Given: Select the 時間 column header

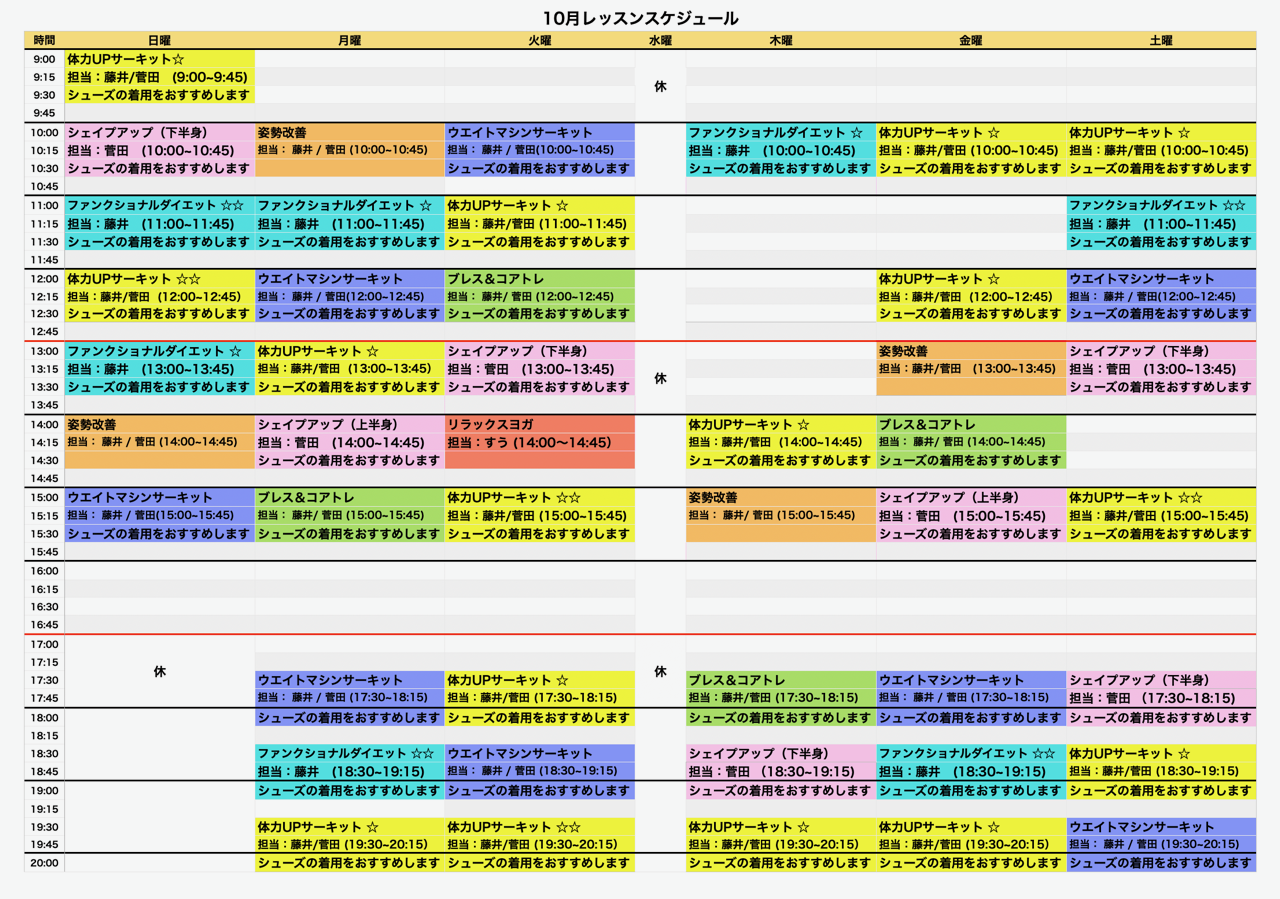Looking at the screenshot, I should tap(44, 41).
